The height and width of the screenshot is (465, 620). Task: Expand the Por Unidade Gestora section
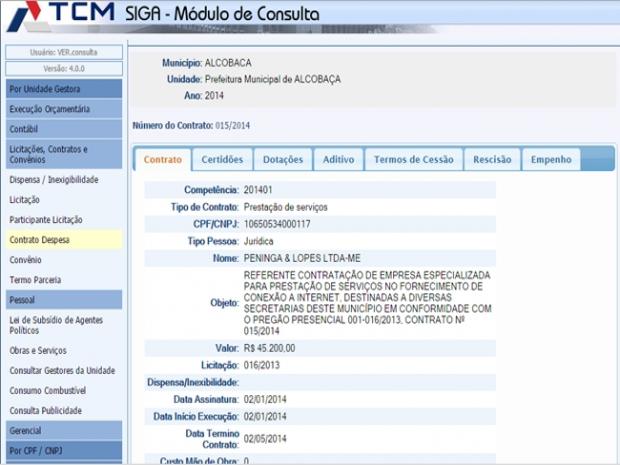coord(64,89)
